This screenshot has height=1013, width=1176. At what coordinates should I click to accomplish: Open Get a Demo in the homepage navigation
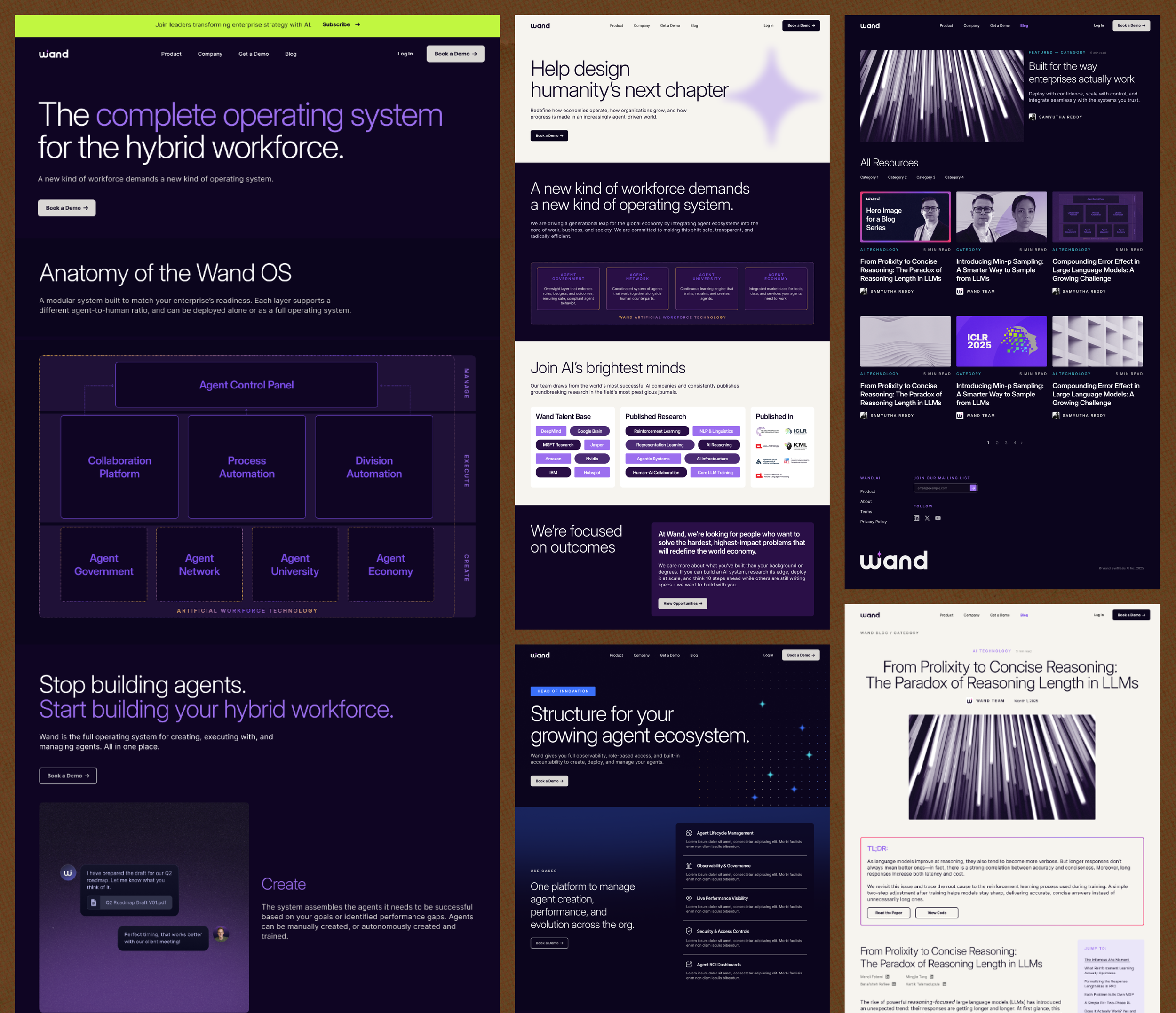(x=254, y=54)
